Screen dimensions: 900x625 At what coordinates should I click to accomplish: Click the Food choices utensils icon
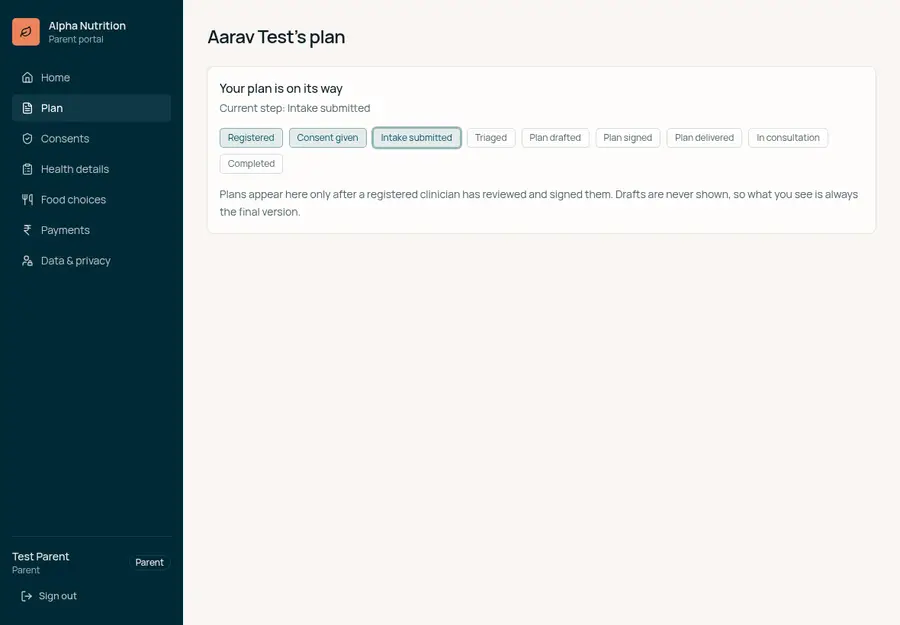pos(27,199)
